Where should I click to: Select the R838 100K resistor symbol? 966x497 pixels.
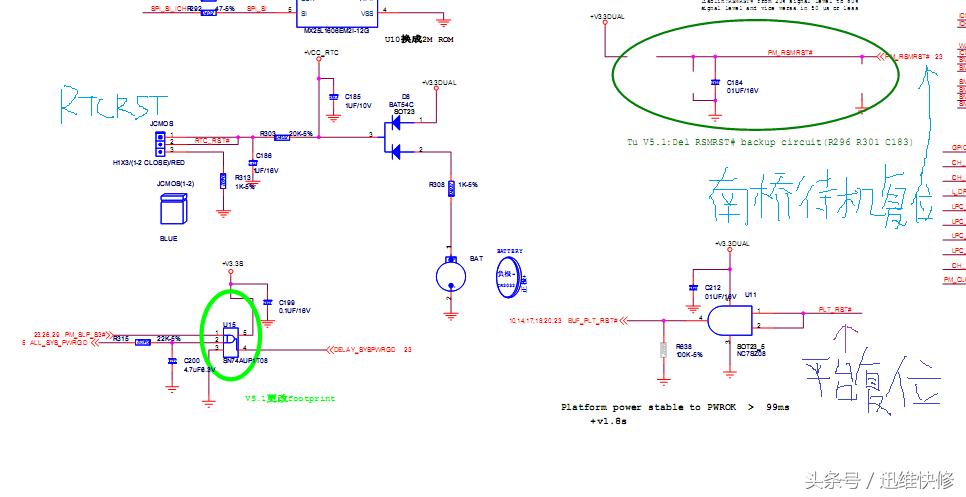[664, 350]
